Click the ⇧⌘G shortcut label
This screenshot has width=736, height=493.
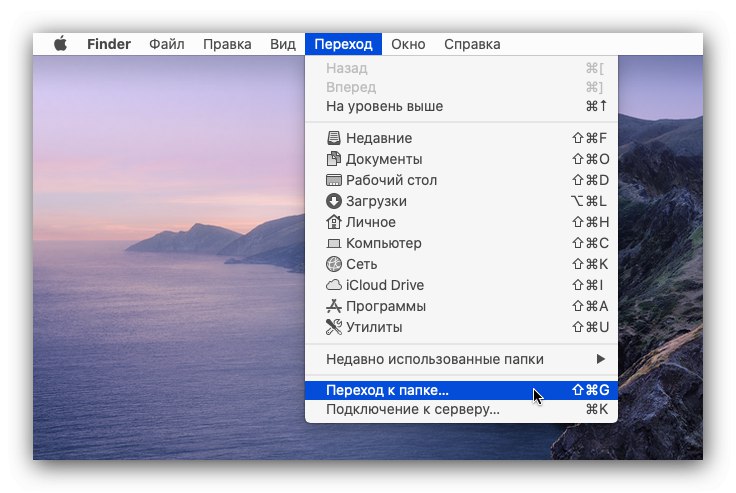coord(590,390)
